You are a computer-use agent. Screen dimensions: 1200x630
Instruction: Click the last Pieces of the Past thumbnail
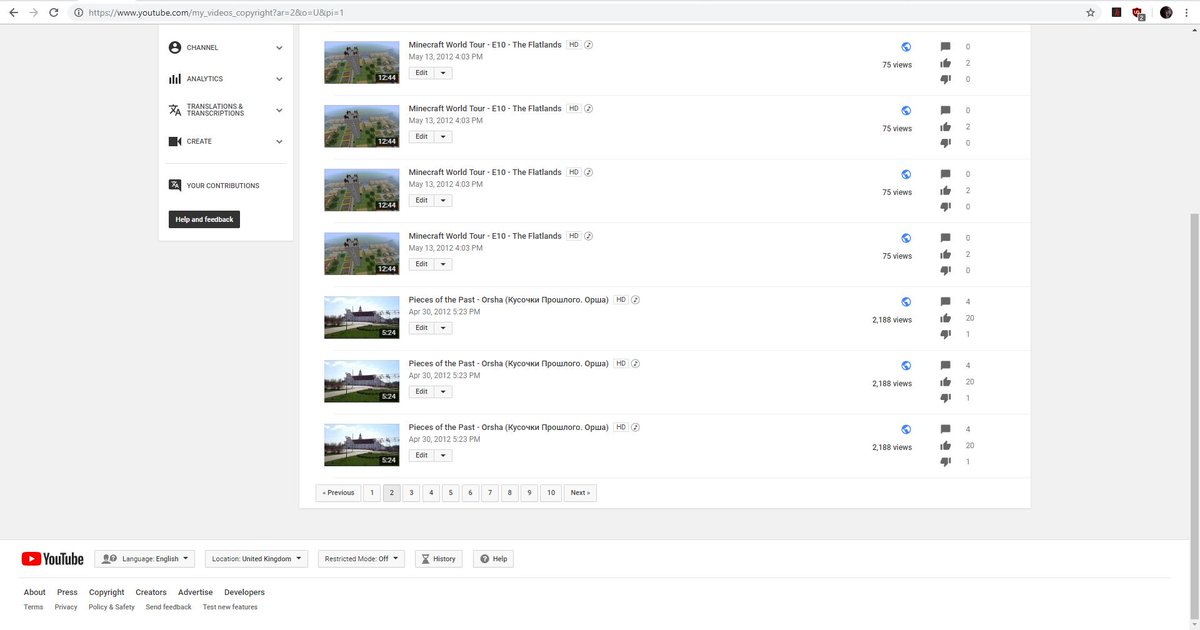[362, 445]
